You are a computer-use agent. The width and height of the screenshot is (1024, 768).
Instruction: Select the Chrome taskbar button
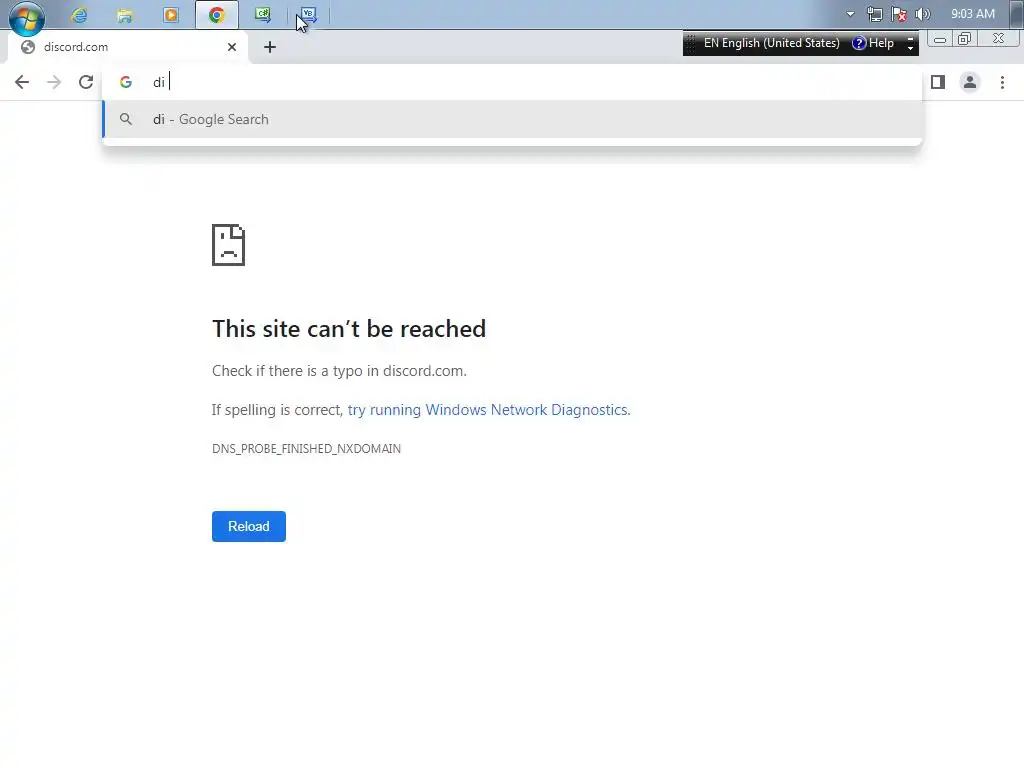217,15
